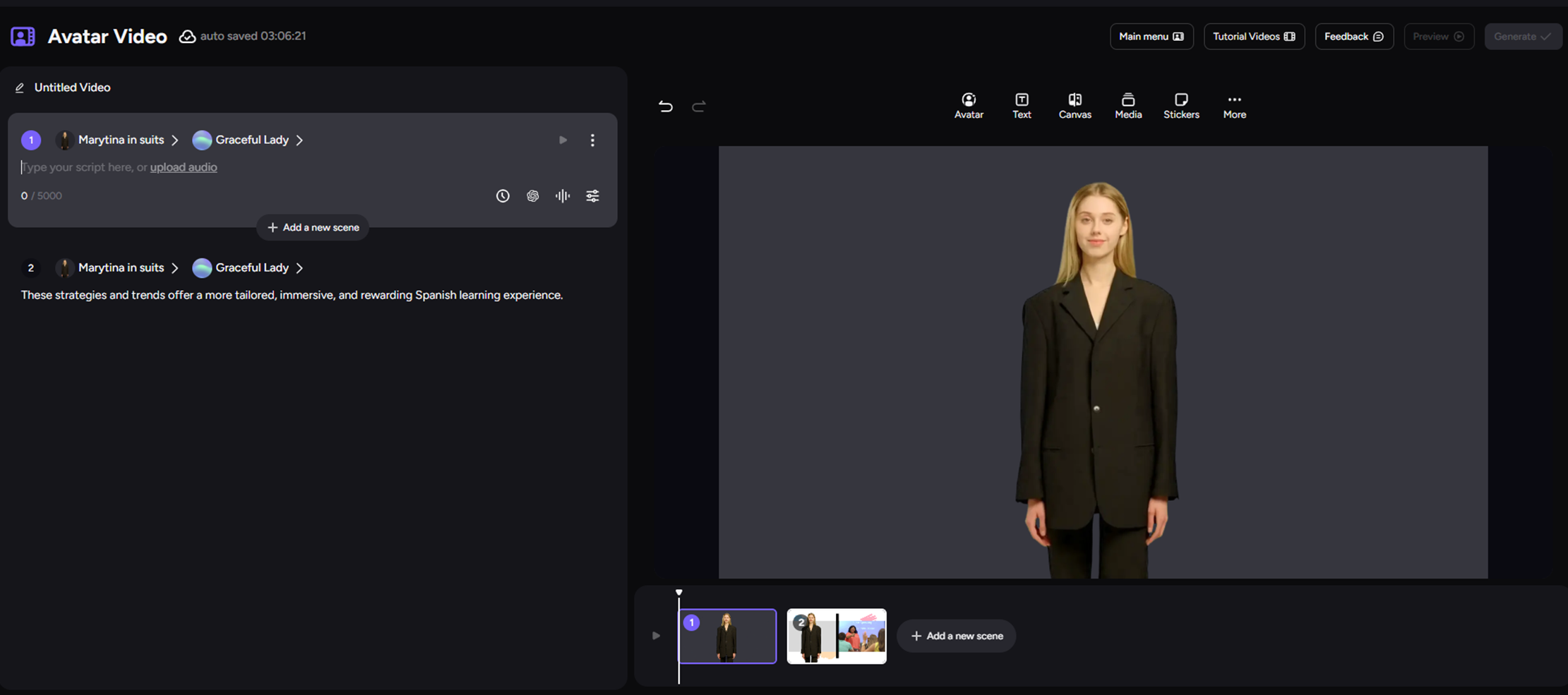Open the Main menu
The width and height of the screenshot is (1568, 695).
coord(1151,37)
